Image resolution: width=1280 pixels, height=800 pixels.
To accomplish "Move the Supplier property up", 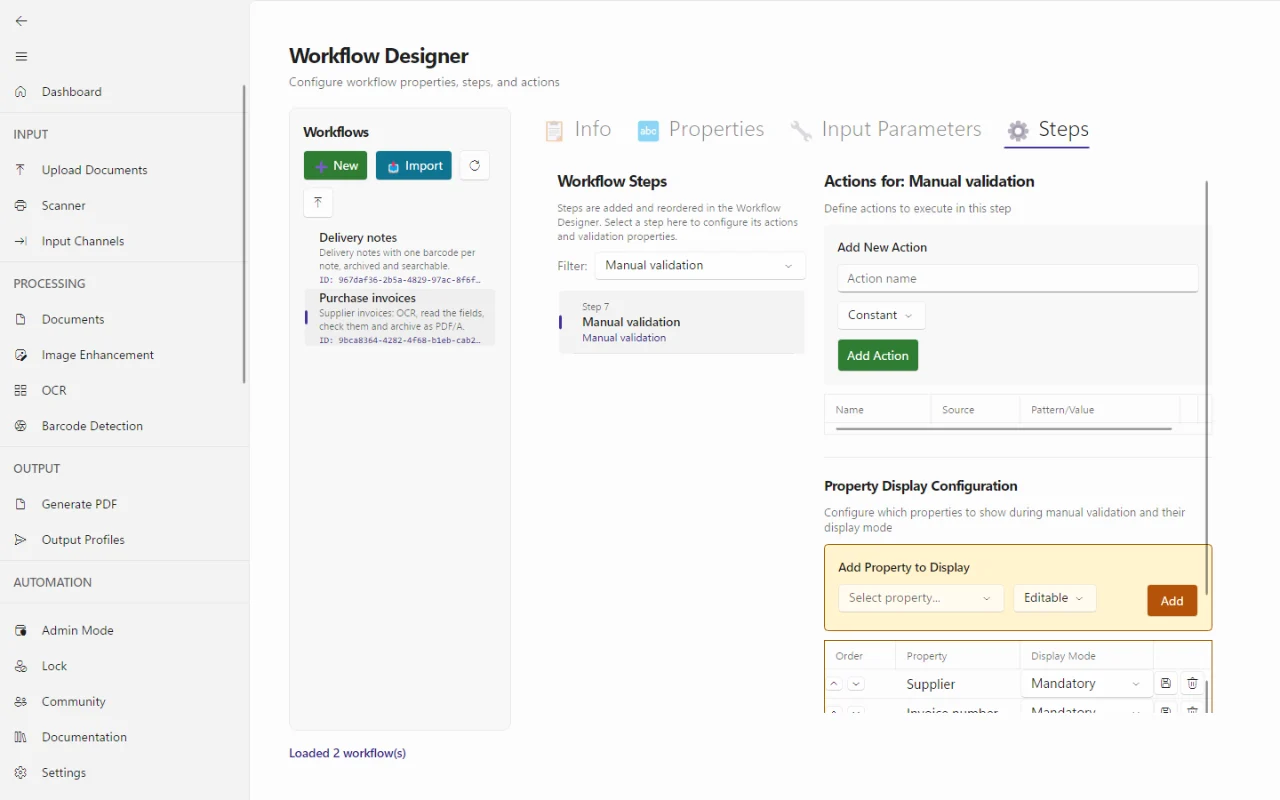I will [x=835, y=684].
